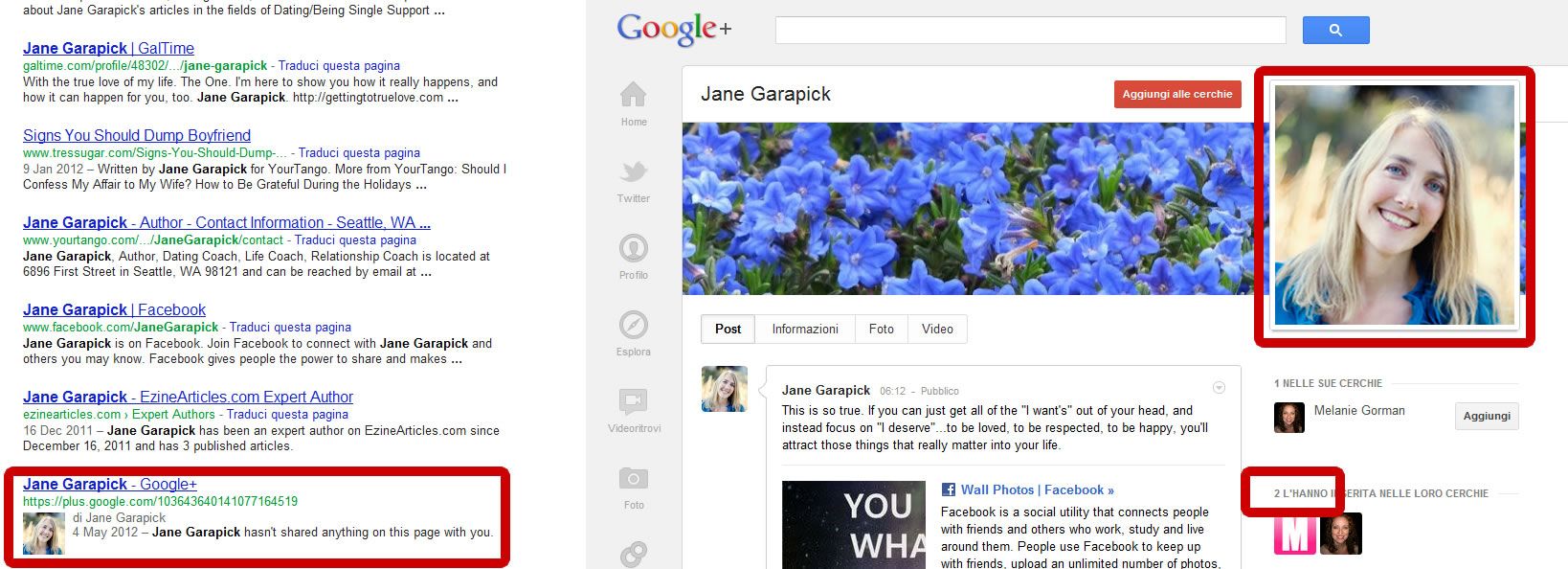Viewport: 1568px width, 569px height.
Task: Open Jane Garapick - Google+ search result
Action: click(110, 484)
